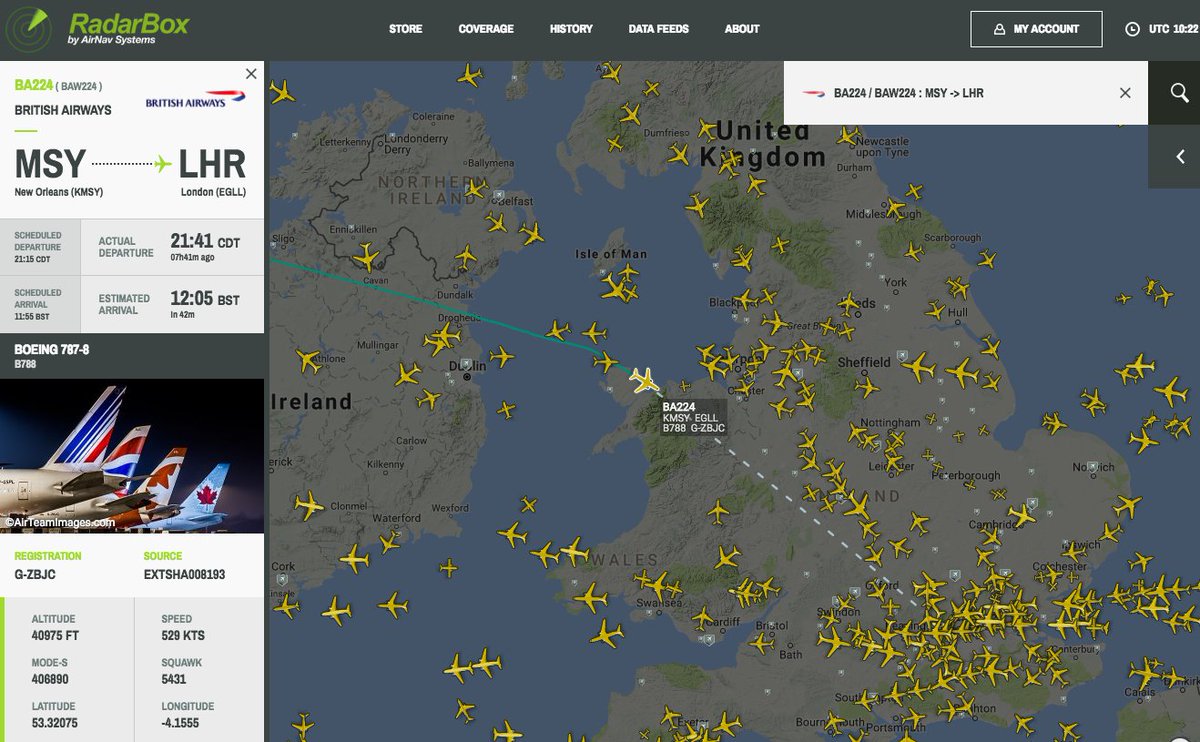The height and width of the screenshot is (742, 1200).
Task: Select the aircraft near Dublin city marker
Action: [501, 355]
